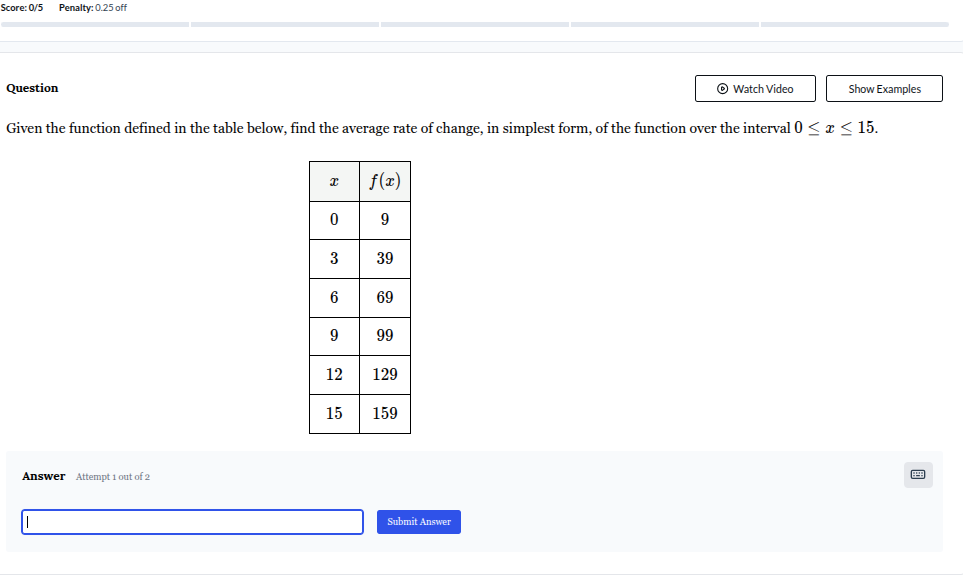
Task: Click the x column header
Action: (x=334, y=182)
